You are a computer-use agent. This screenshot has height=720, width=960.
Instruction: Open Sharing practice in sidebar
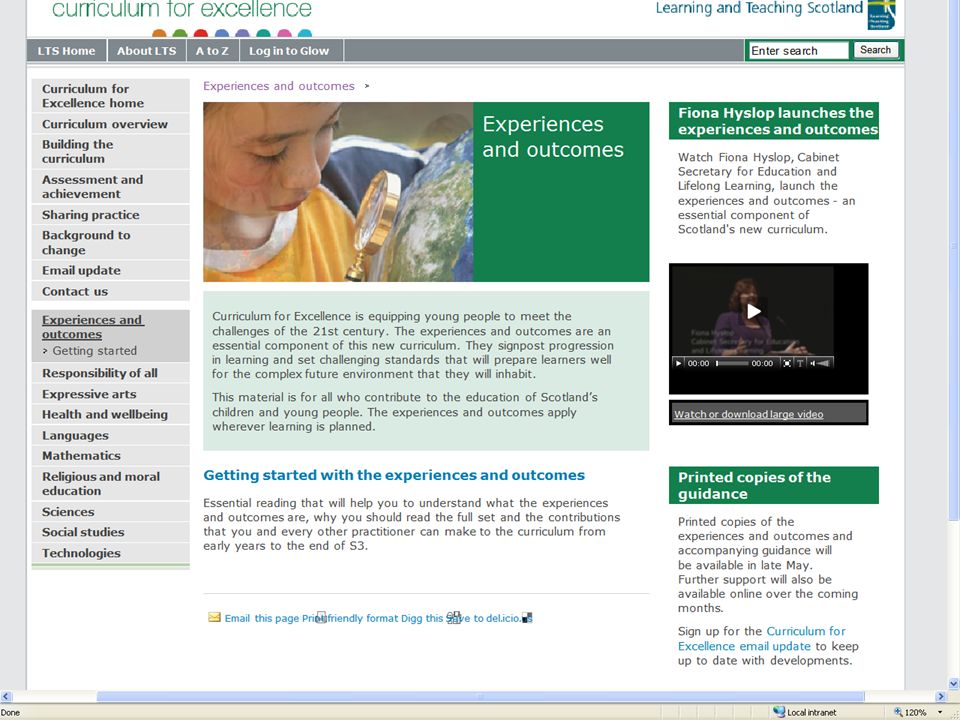point(111,214)
